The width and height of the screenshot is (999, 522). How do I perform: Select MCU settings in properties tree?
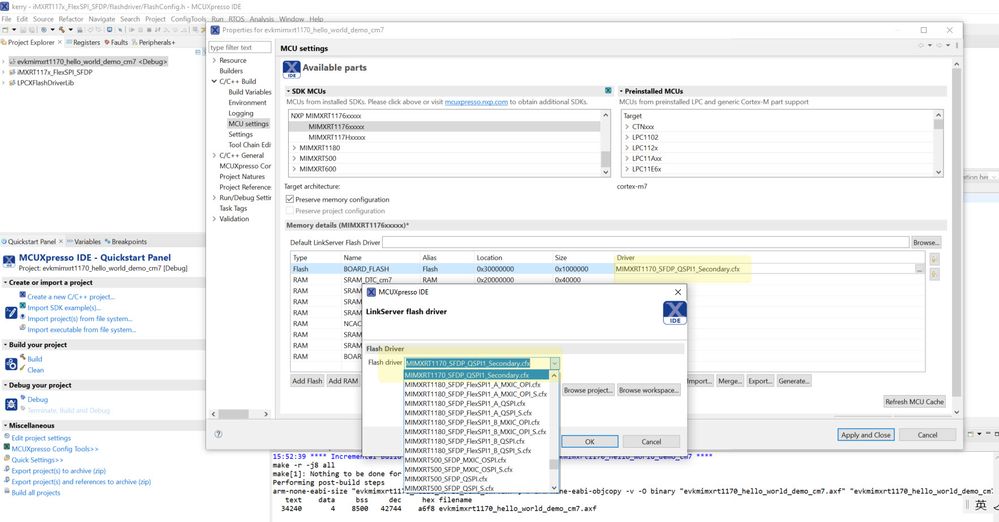[x=248, y=124]
